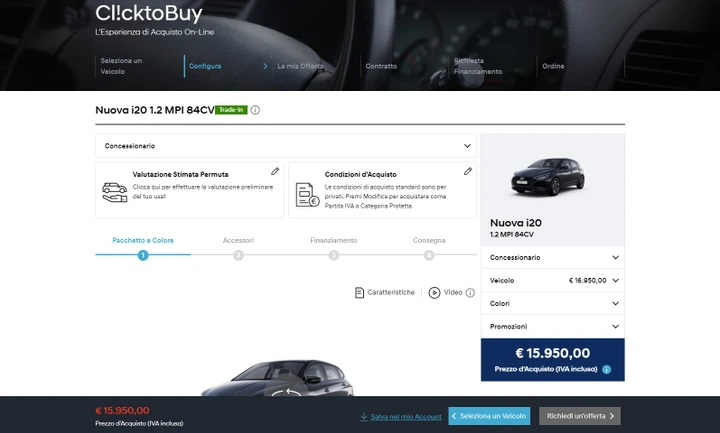Click the purchase conditions document euro icon
The image size is (720, 433).
[307, 195]
